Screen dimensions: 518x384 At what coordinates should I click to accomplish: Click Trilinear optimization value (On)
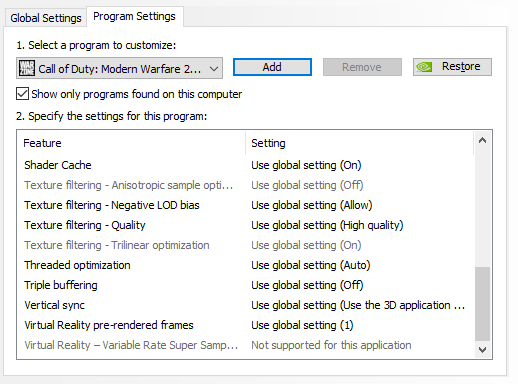pyautogui.click(x=306, y=245)
